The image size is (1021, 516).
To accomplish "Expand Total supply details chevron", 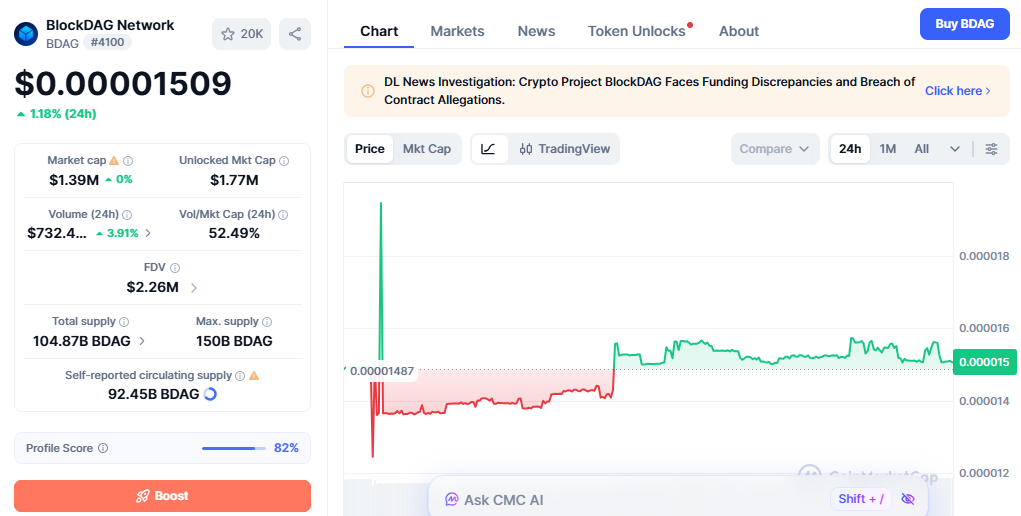I will point(142,341).
